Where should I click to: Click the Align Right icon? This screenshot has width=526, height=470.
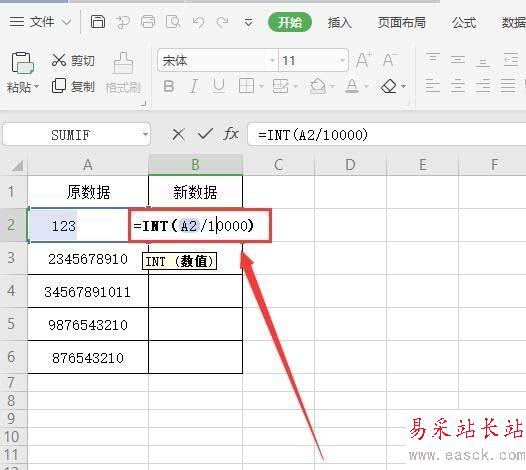point(483,86)
